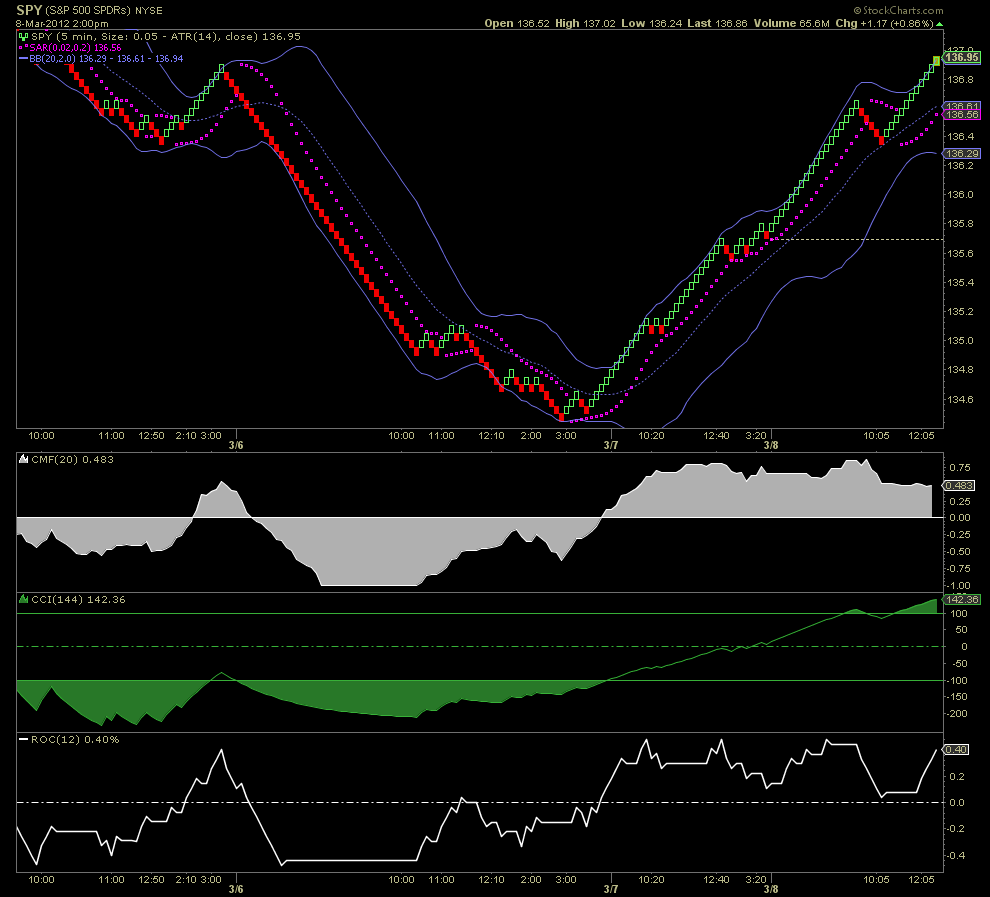This screenshot has height=897, width=990.
Task: Click the 136.95 current price tag
Action: (x=962, y=57)
